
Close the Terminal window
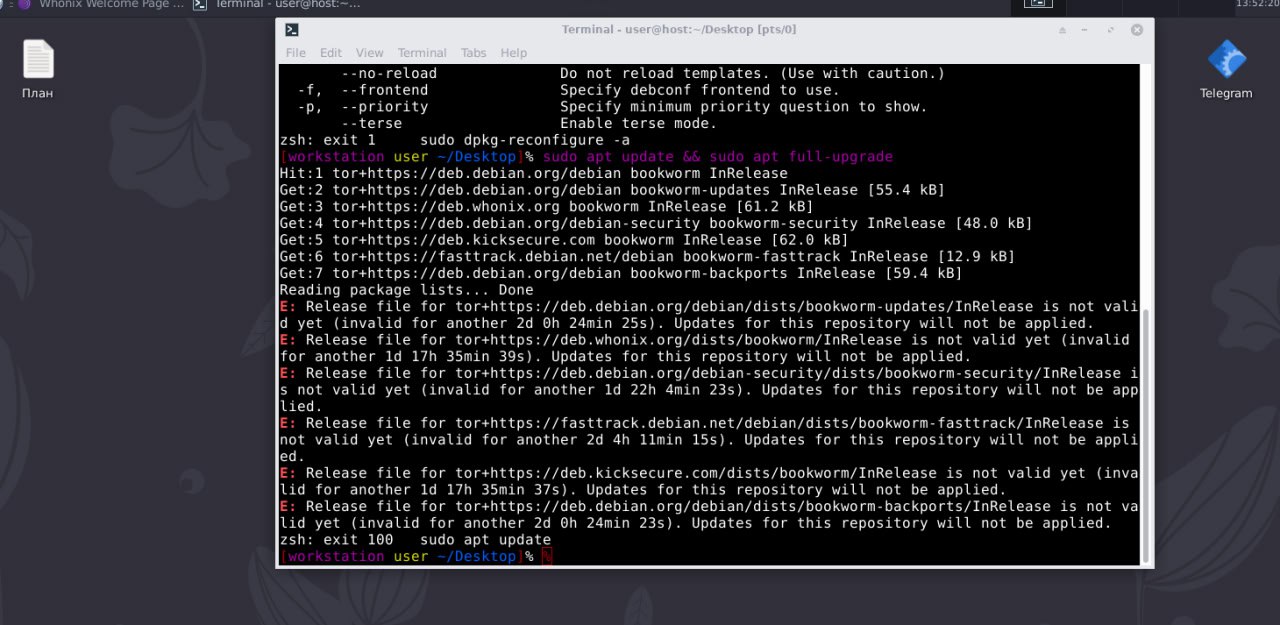coord(1137,30)
